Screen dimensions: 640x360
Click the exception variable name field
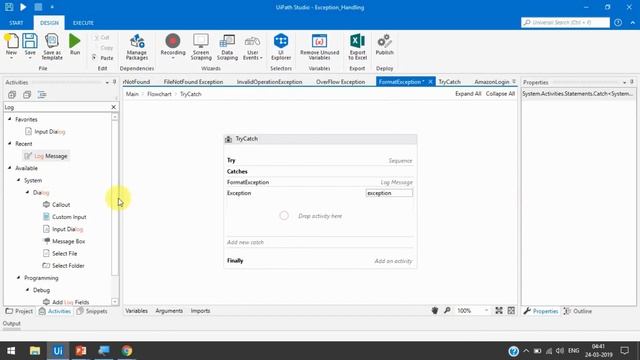pos(389,193)
